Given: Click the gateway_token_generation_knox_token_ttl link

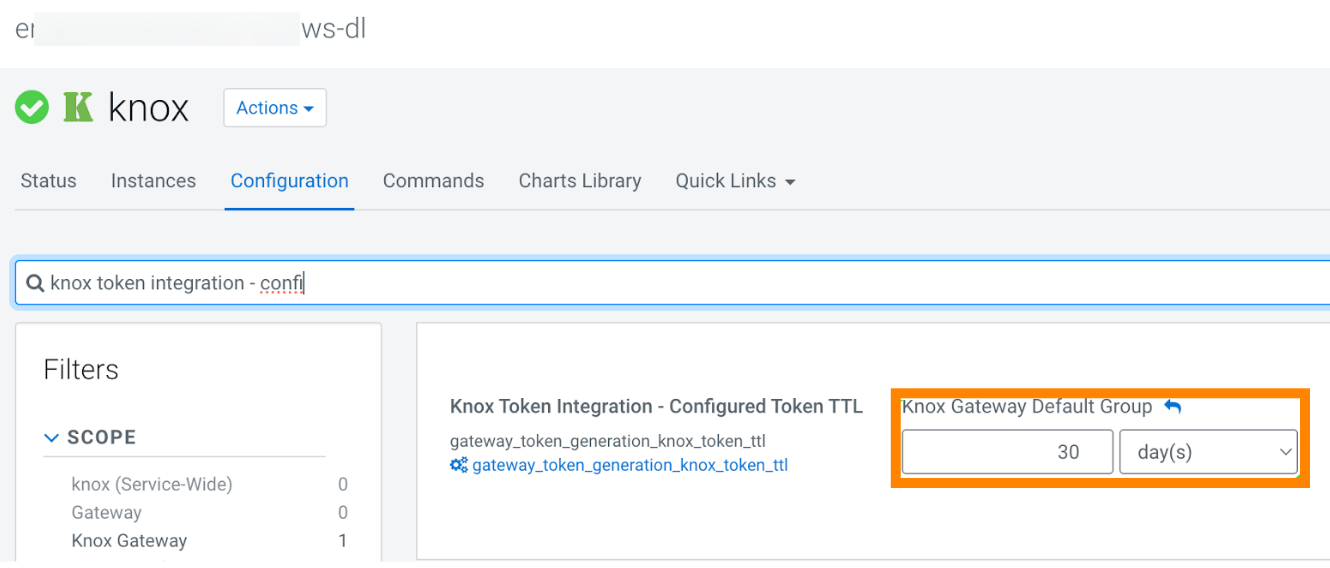Looking at the screenshot, I should coord(629,465).
